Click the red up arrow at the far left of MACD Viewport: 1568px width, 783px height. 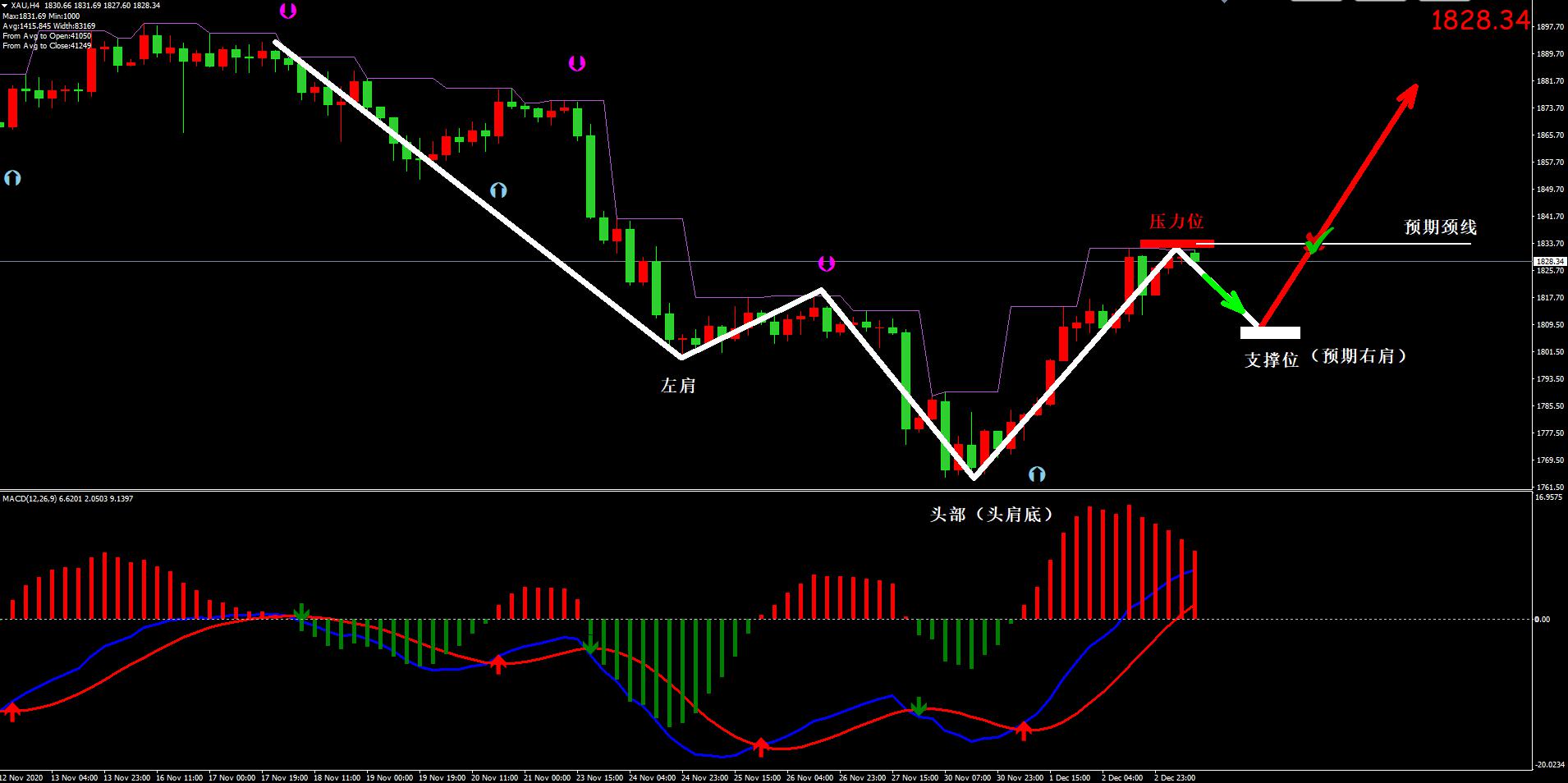11,711
